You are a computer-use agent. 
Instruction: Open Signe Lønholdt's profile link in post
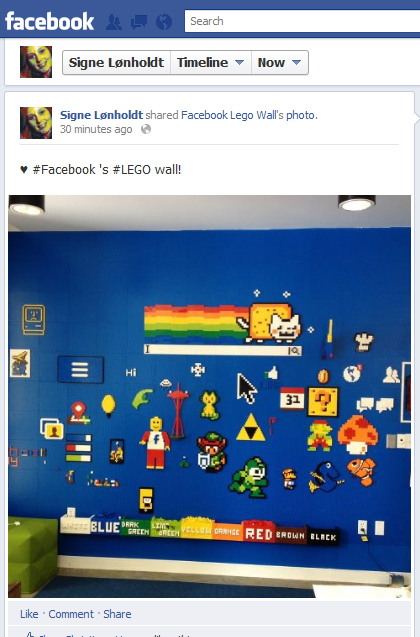[x=102, y=115]
